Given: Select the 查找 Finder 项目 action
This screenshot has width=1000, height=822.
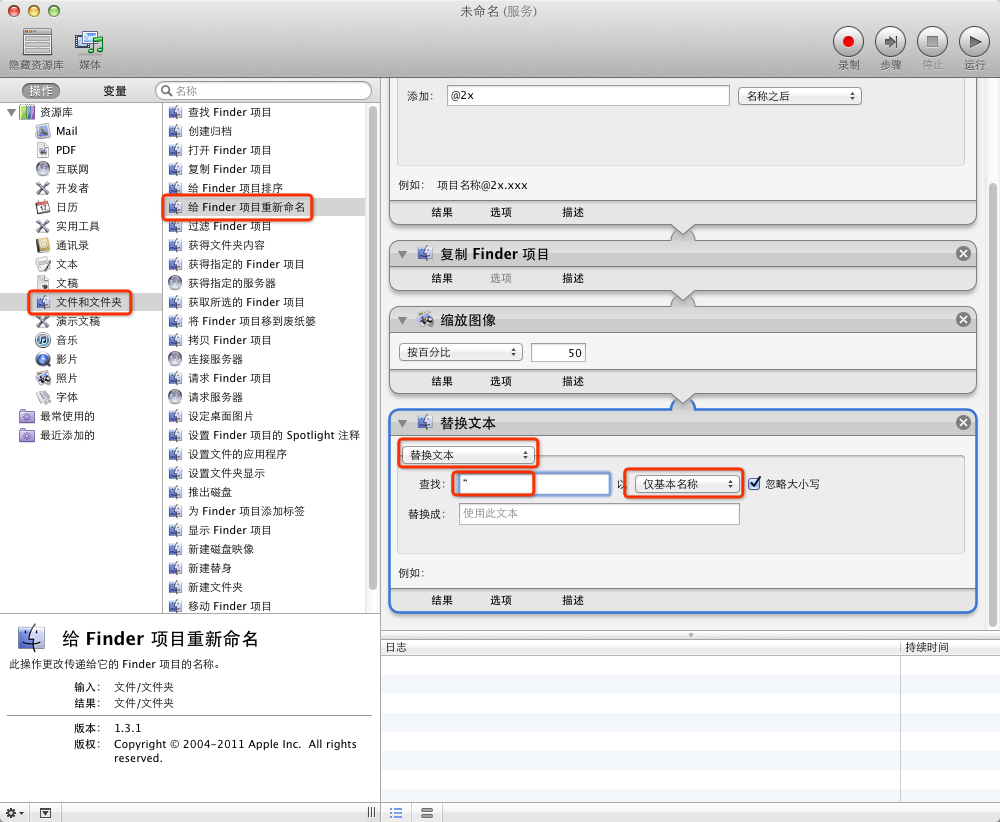Looking at the screenshot, I should coord(229,112).
